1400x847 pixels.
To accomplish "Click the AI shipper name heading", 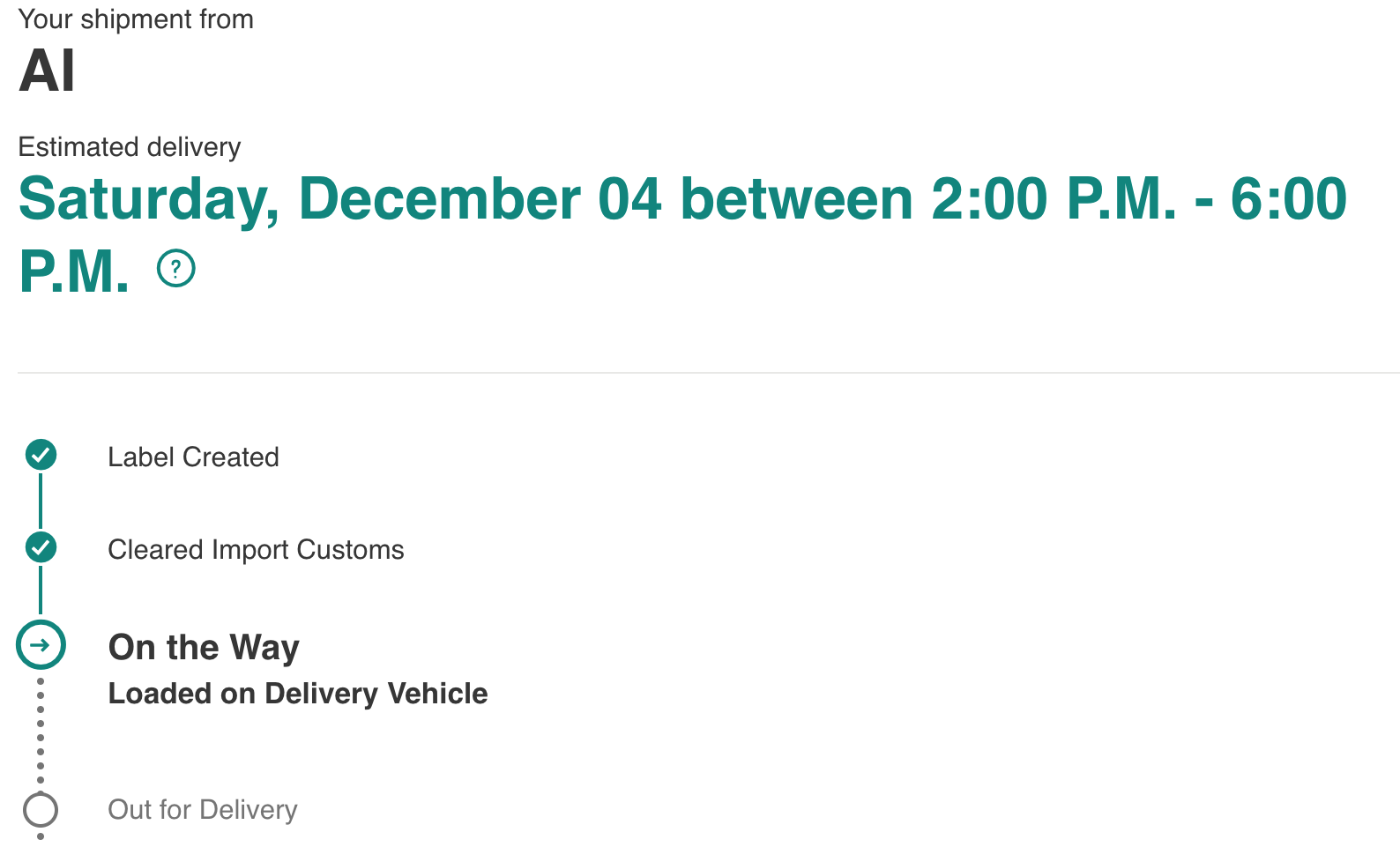I will coord(47,71).
